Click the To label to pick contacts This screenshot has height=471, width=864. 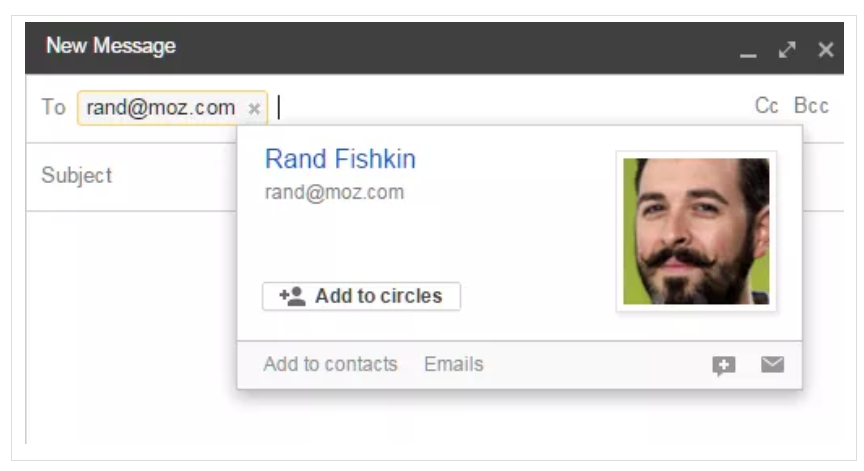[x=53, y=107]
